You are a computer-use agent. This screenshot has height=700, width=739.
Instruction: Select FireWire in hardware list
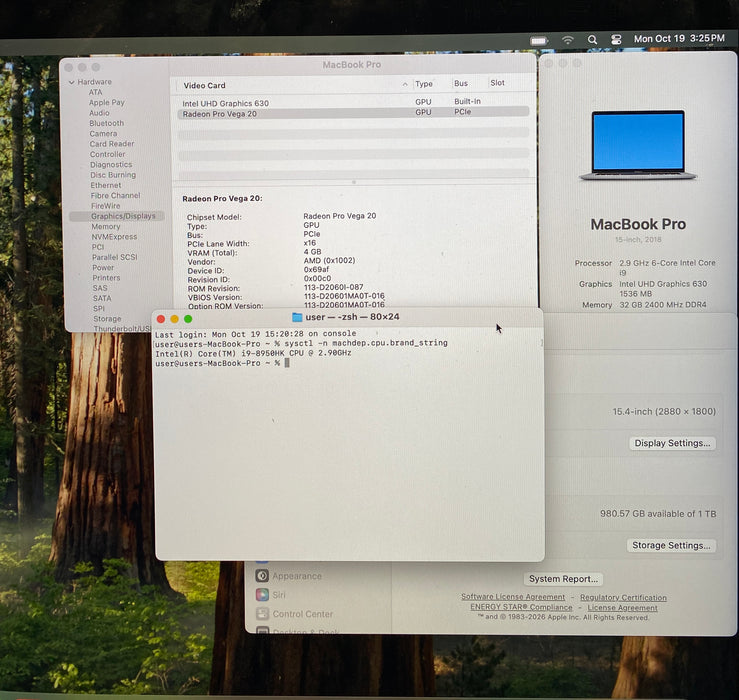pos(106,206)
